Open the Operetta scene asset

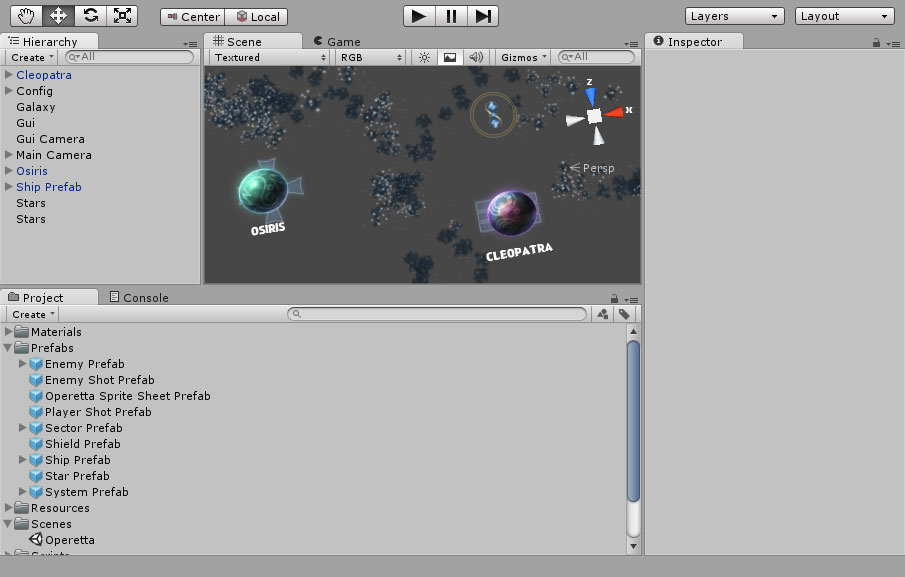pyautogui.click(x=62, y=539)
